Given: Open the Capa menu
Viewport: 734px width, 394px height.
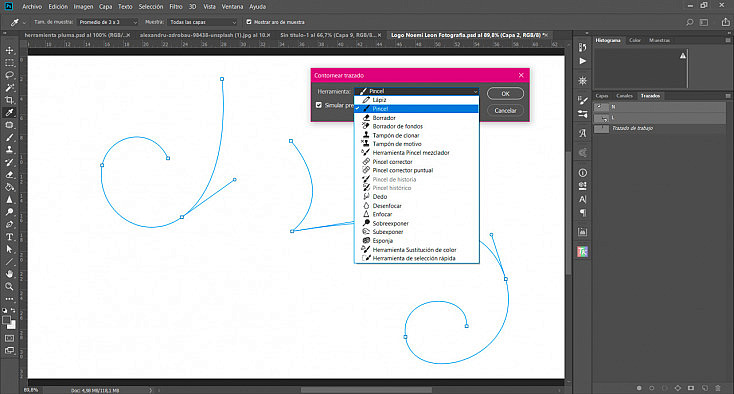Looking at the screenshot, I should tap(105, 7).
